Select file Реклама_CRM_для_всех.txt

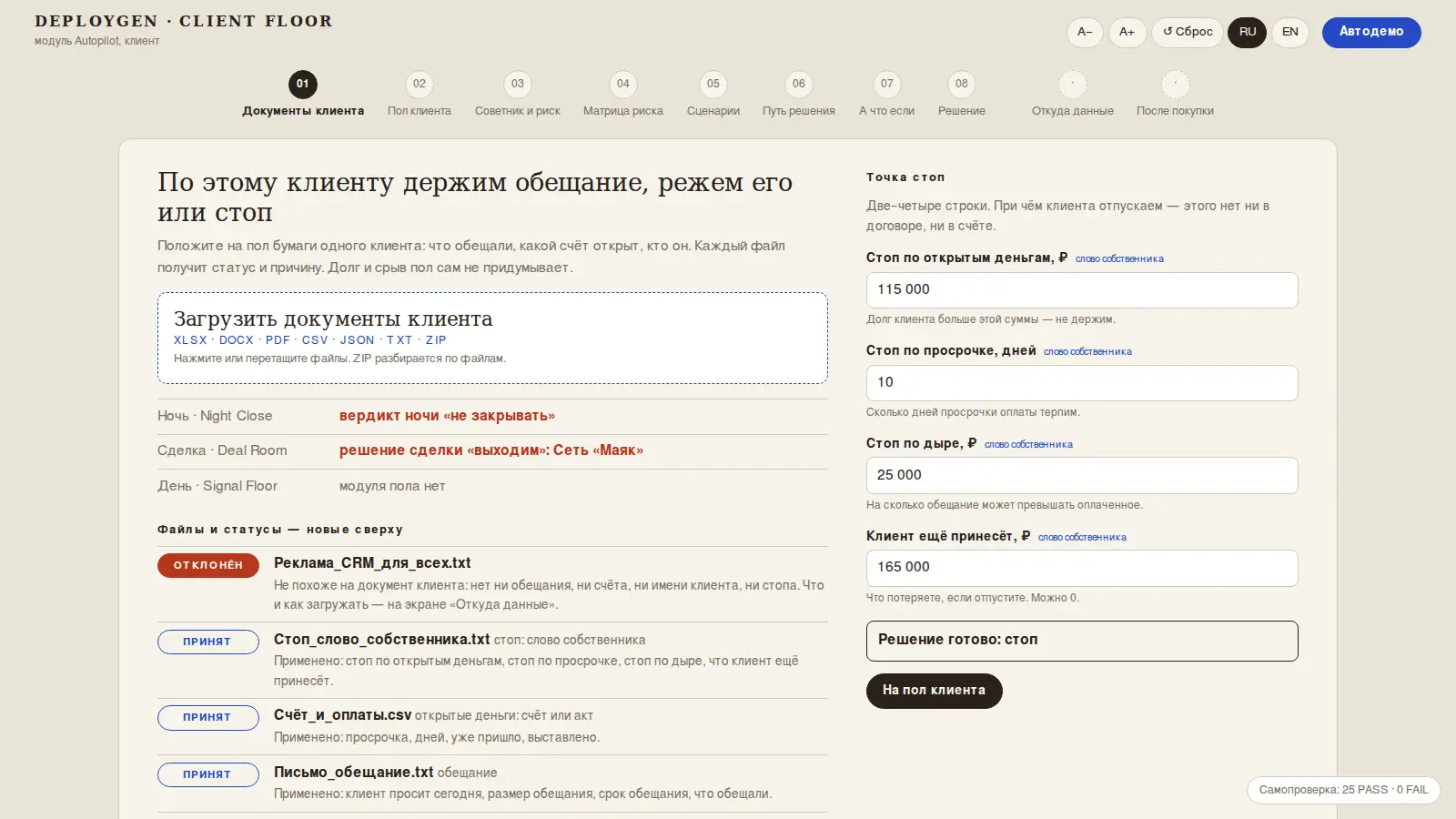click(x=372, y=563)
